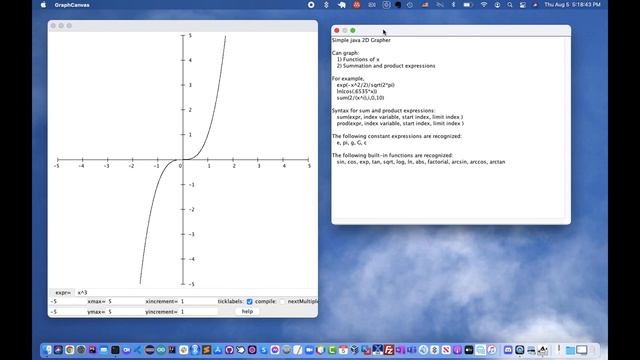Click the battery status icon

click(x=467, y=5)
